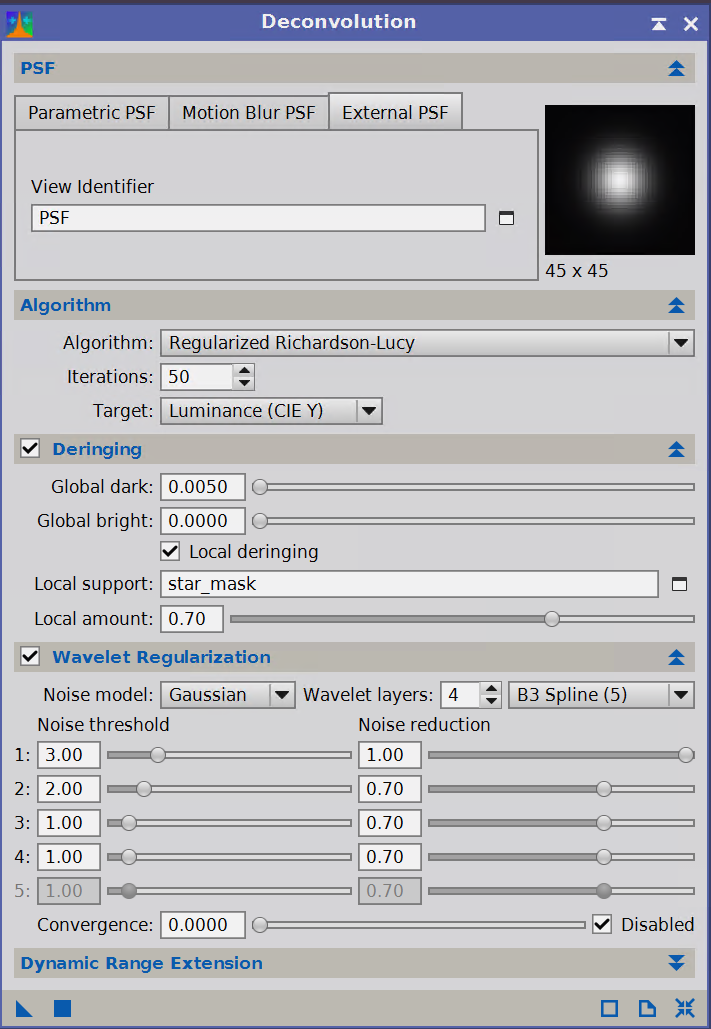Click the View Identifier input field
Screen dimensions: 711x1029
258,218
